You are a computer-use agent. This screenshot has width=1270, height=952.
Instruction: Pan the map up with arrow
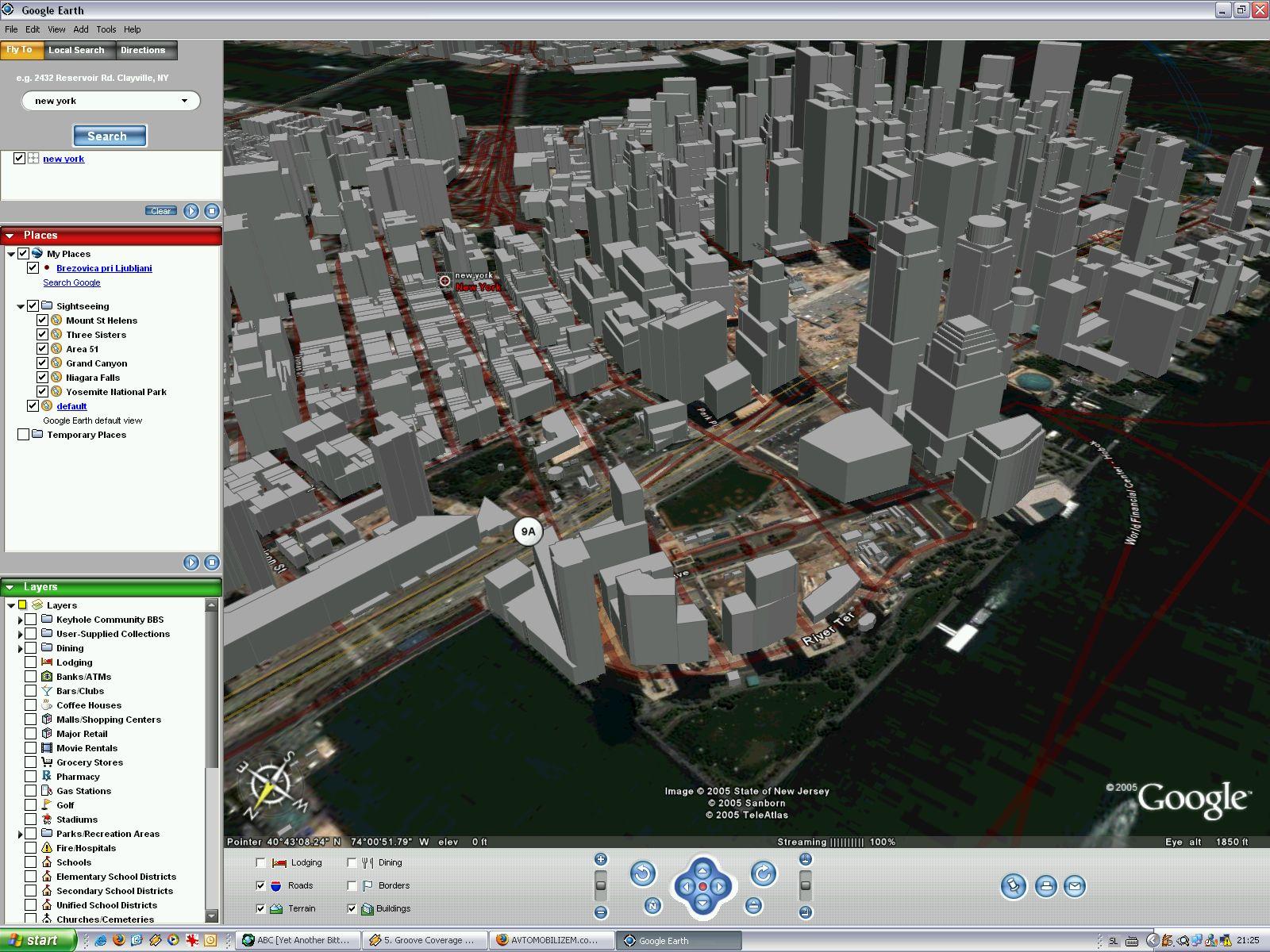click(702, 870)
